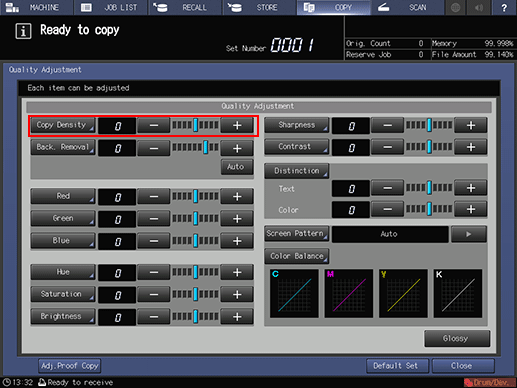Screen dimensions: 517x388
Task: Click the Drum/Dev. status indicator
Action: point(489,382)
